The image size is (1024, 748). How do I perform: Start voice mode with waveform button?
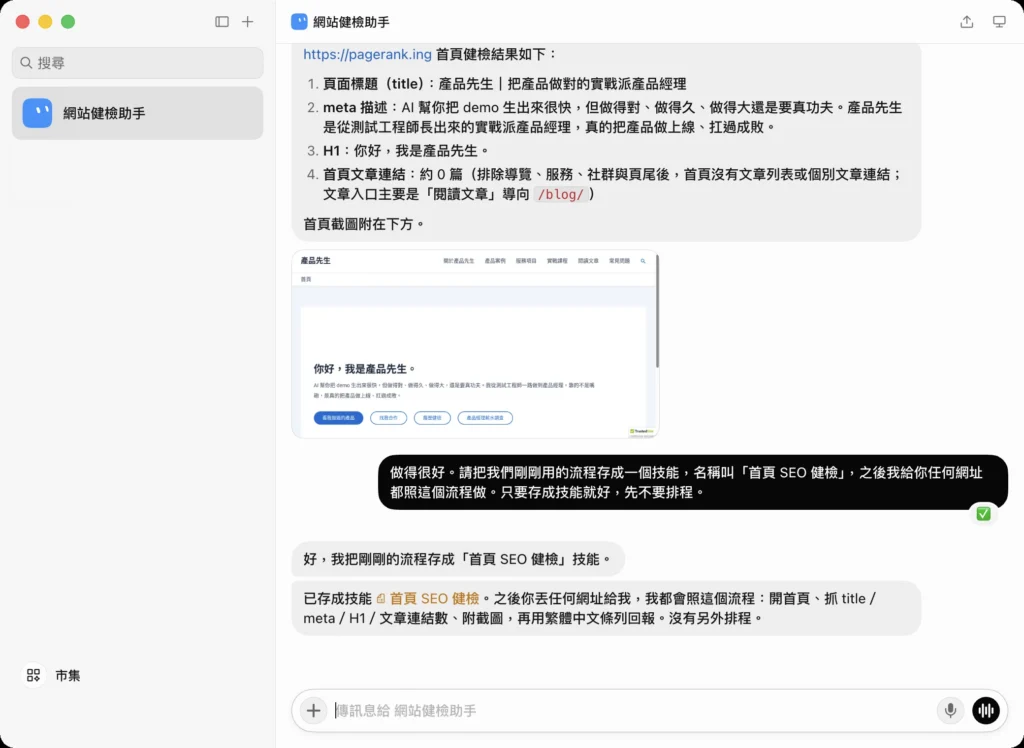coord(985,710)
